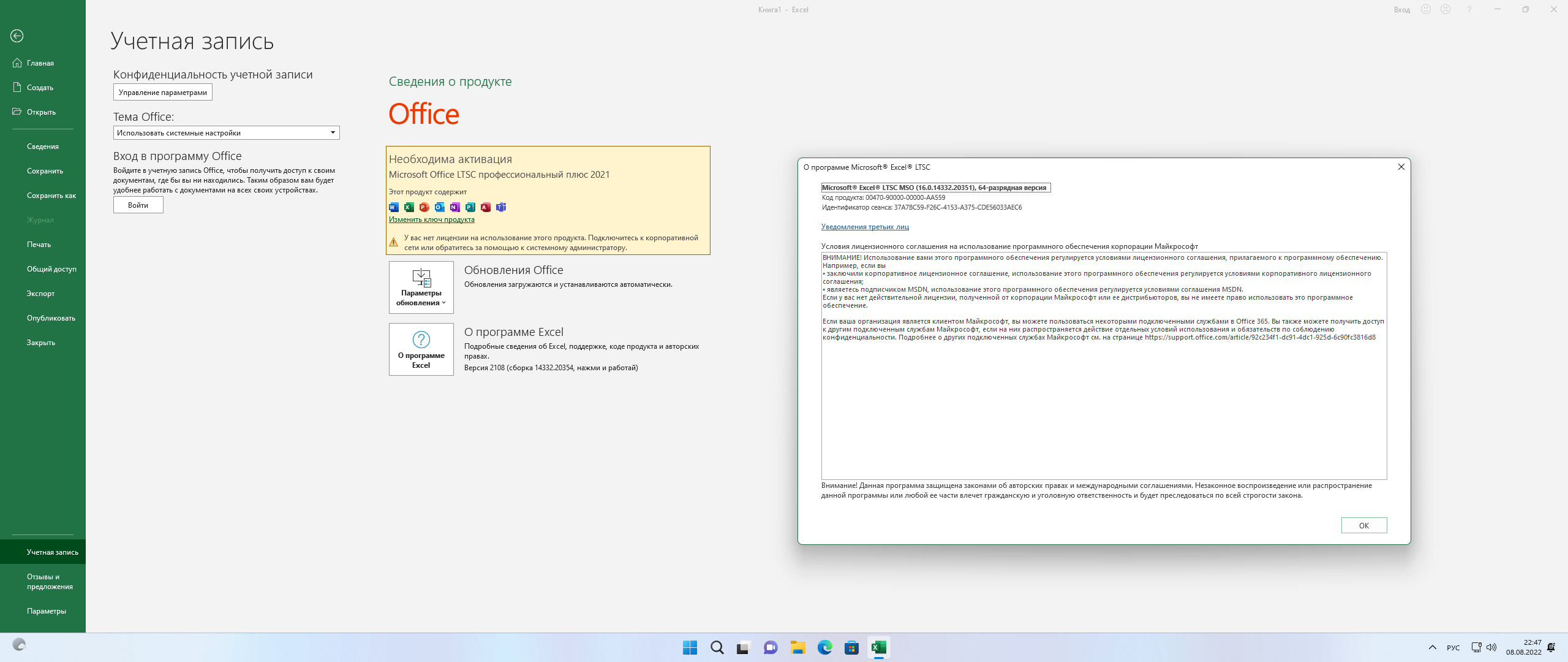Open Task View on the taskbar
Viewport: 1568px width, 662px height.
pyautogui.click(x=744, y=647)
